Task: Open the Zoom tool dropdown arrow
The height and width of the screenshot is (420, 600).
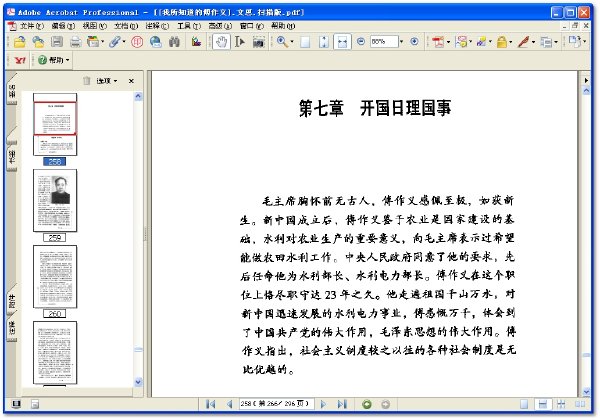Action: 292,42
